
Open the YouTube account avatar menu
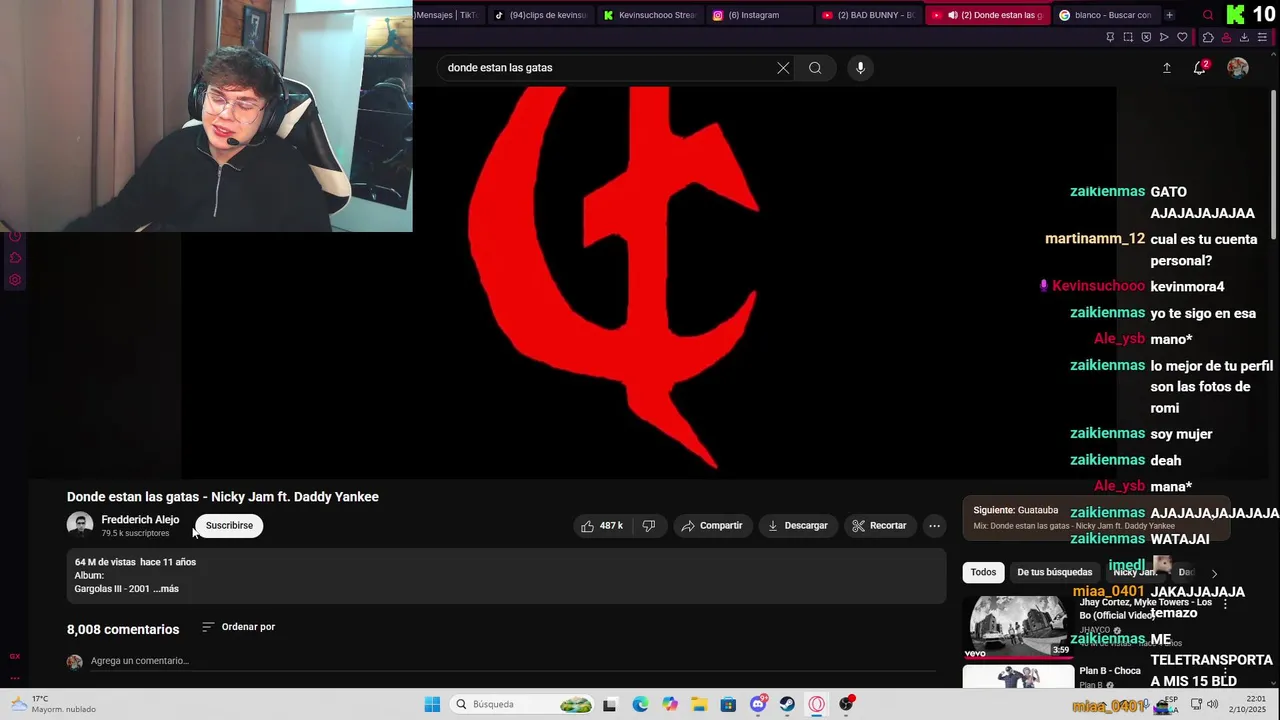tap(1238, 68)
